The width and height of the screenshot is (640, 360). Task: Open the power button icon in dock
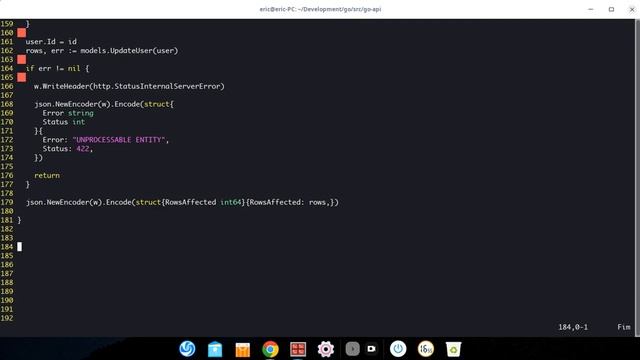[398, 349]
